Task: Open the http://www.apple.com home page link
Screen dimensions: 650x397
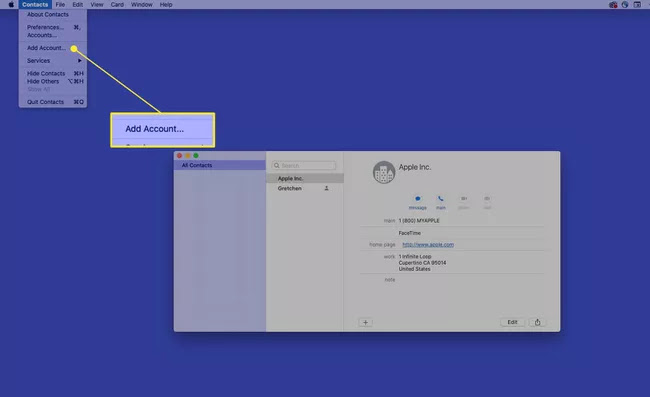Action: 428,244
